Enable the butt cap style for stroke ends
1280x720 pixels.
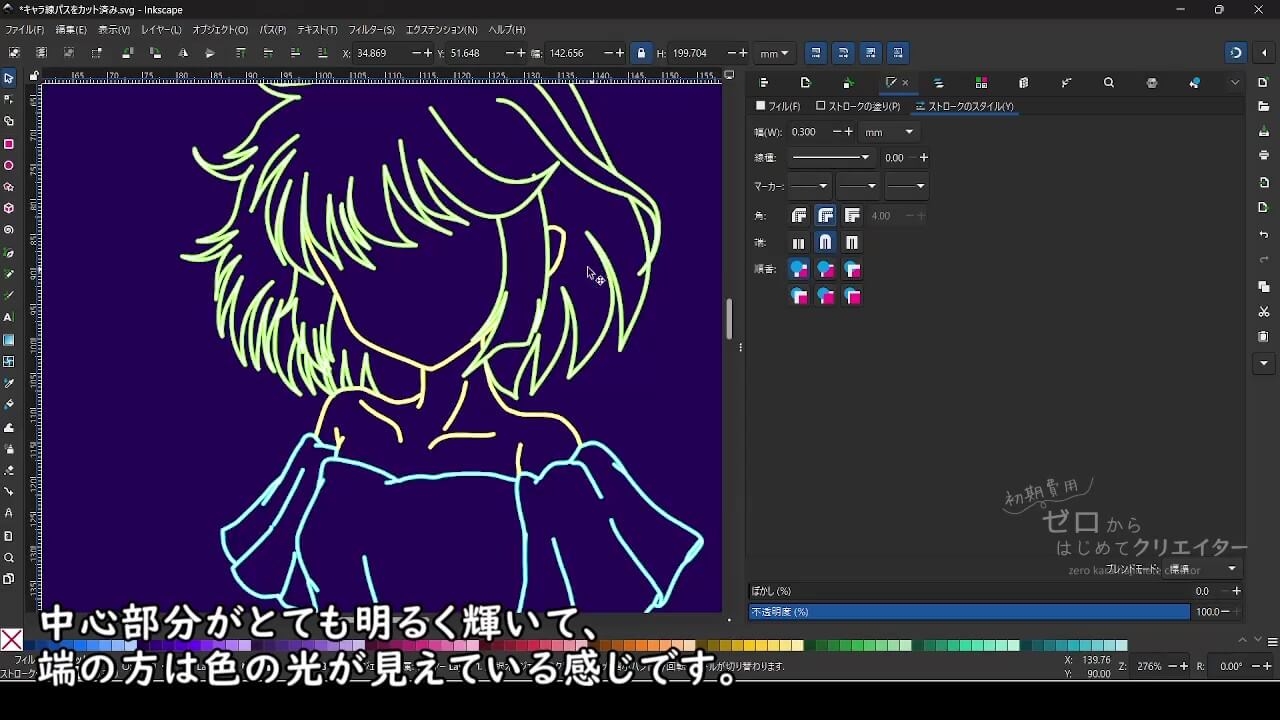[x=798, y=242]
